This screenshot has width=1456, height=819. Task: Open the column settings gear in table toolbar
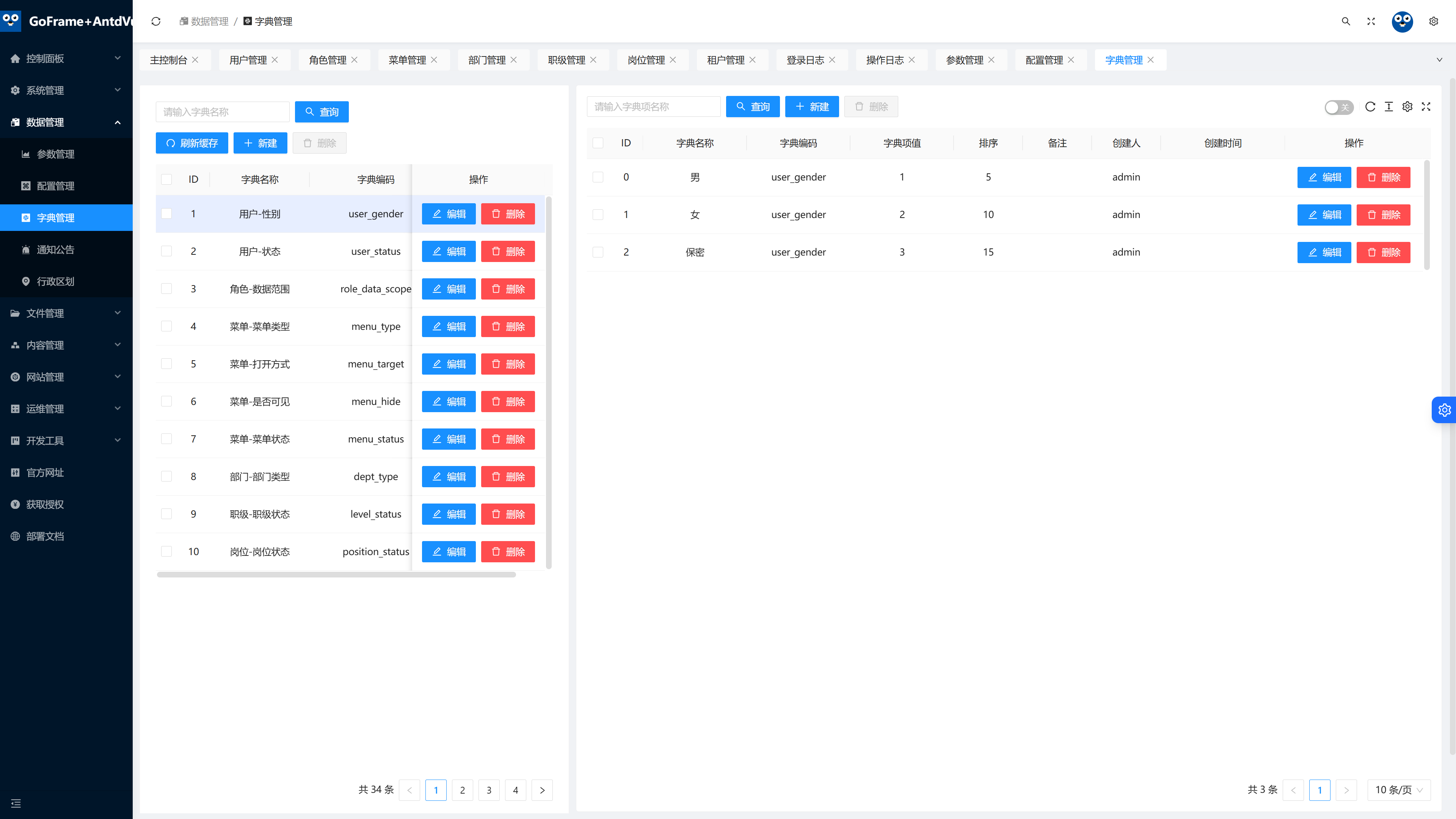(x=1407, y=107)
